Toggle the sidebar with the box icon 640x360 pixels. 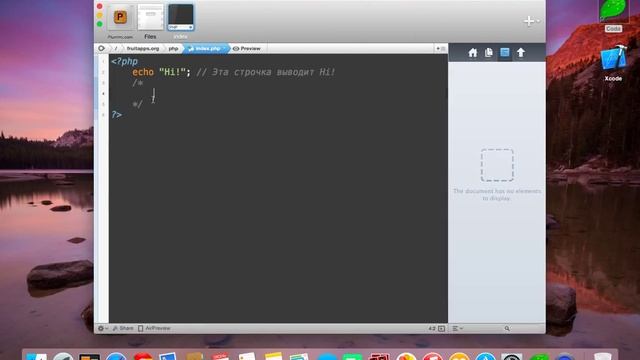[442, 328]
